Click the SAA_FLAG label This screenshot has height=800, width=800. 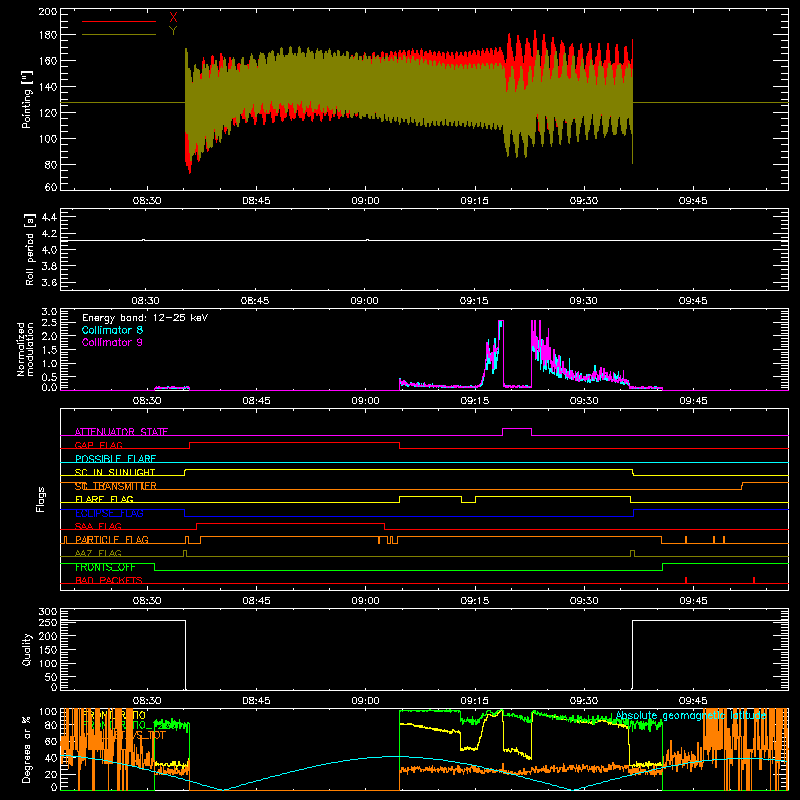98,526
